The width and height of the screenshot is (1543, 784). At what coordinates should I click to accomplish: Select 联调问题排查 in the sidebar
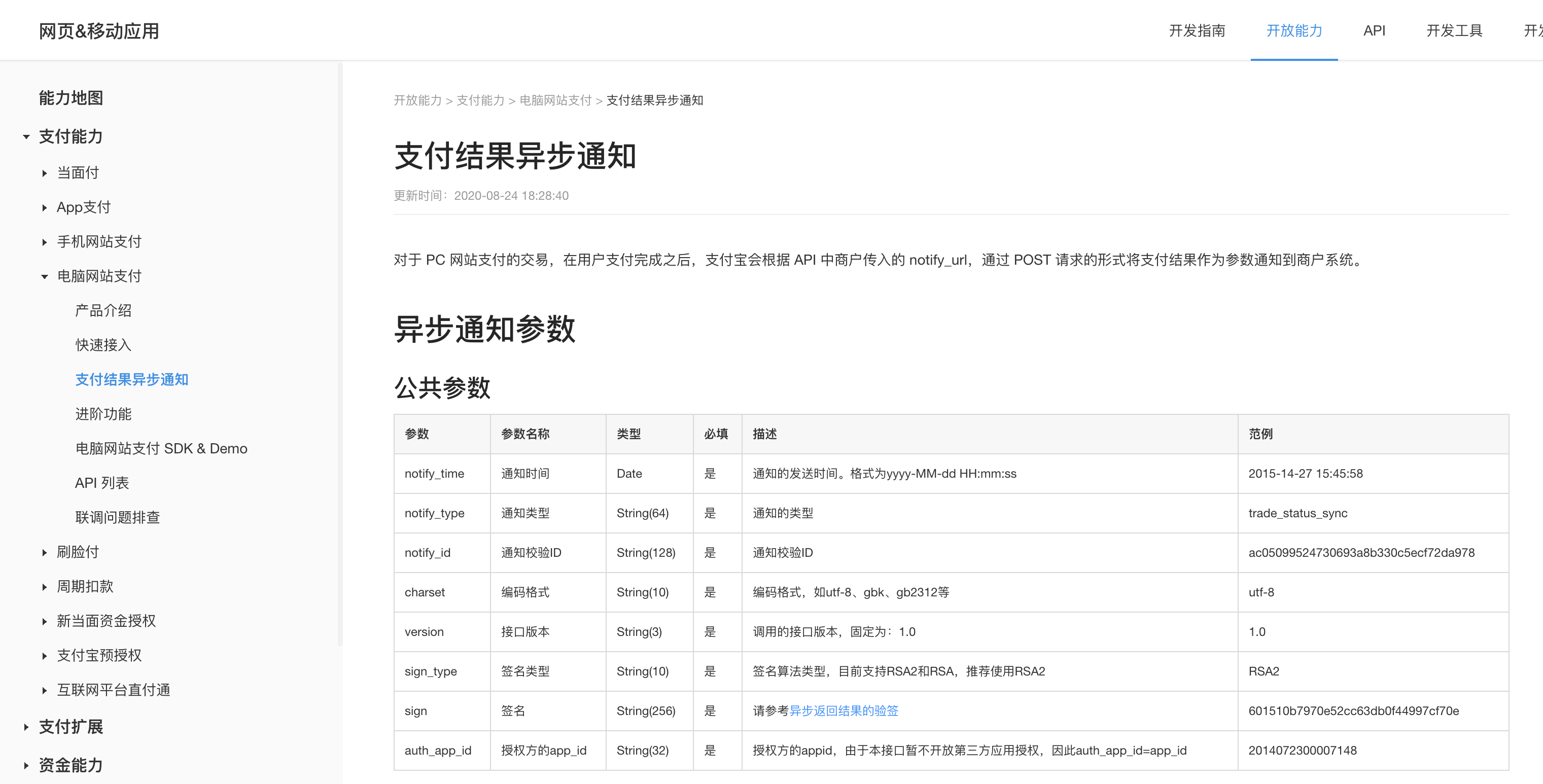tap(117, 517)
